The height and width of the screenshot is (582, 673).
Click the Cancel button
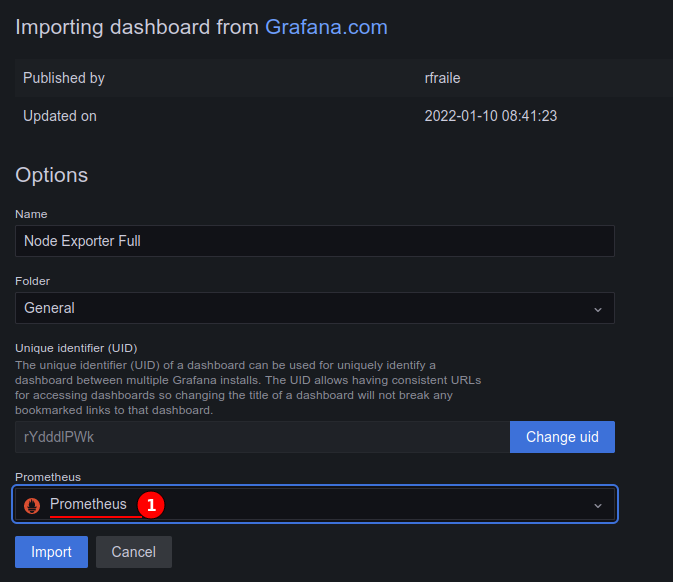134,552
